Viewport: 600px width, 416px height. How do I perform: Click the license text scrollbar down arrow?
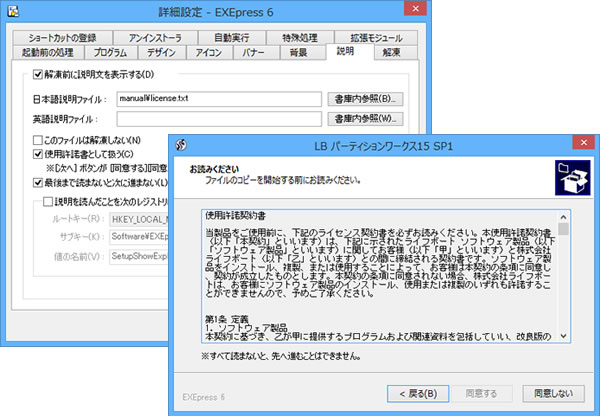click(563, 336)
